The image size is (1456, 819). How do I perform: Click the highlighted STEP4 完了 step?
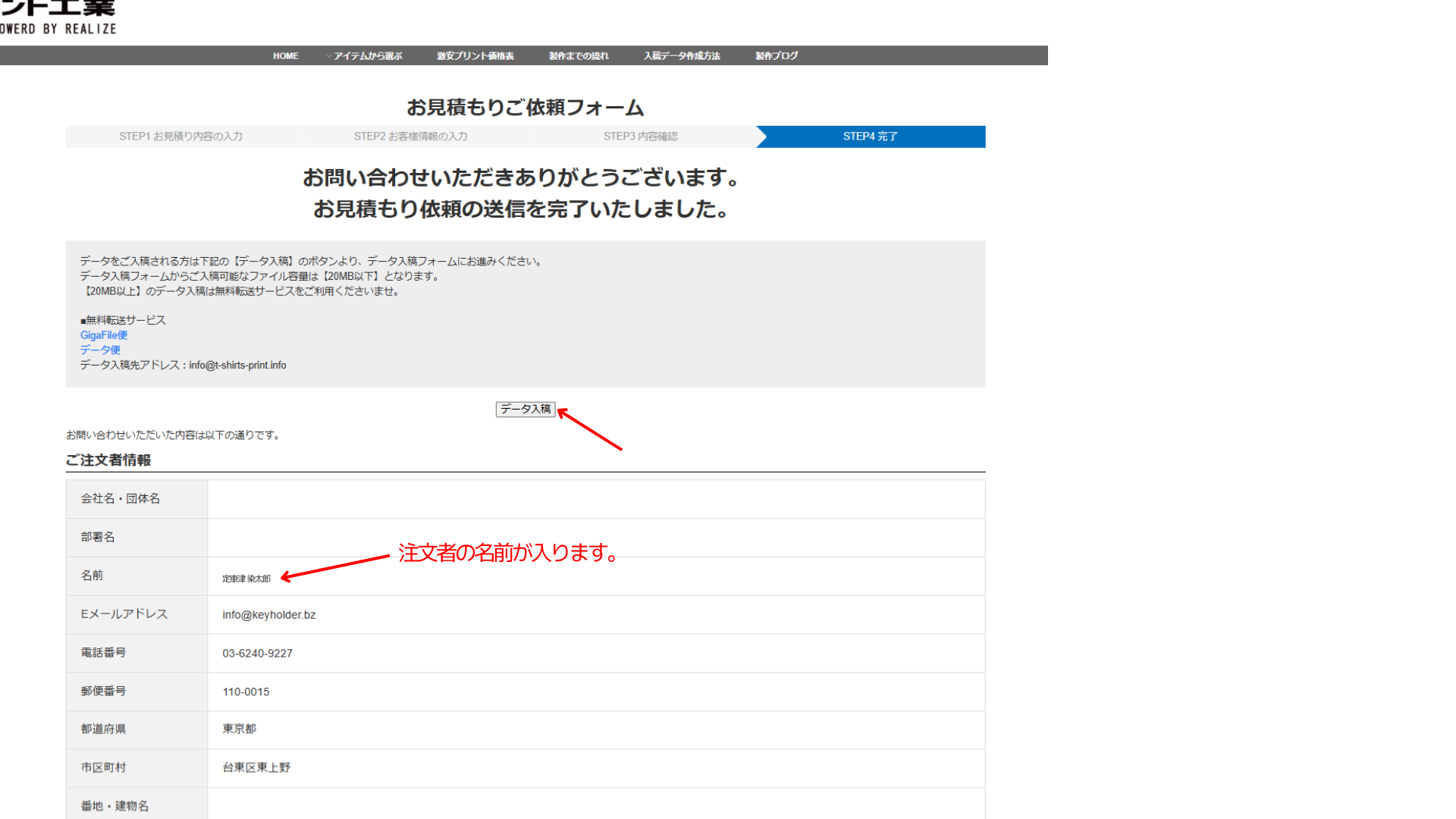point(870,136)
